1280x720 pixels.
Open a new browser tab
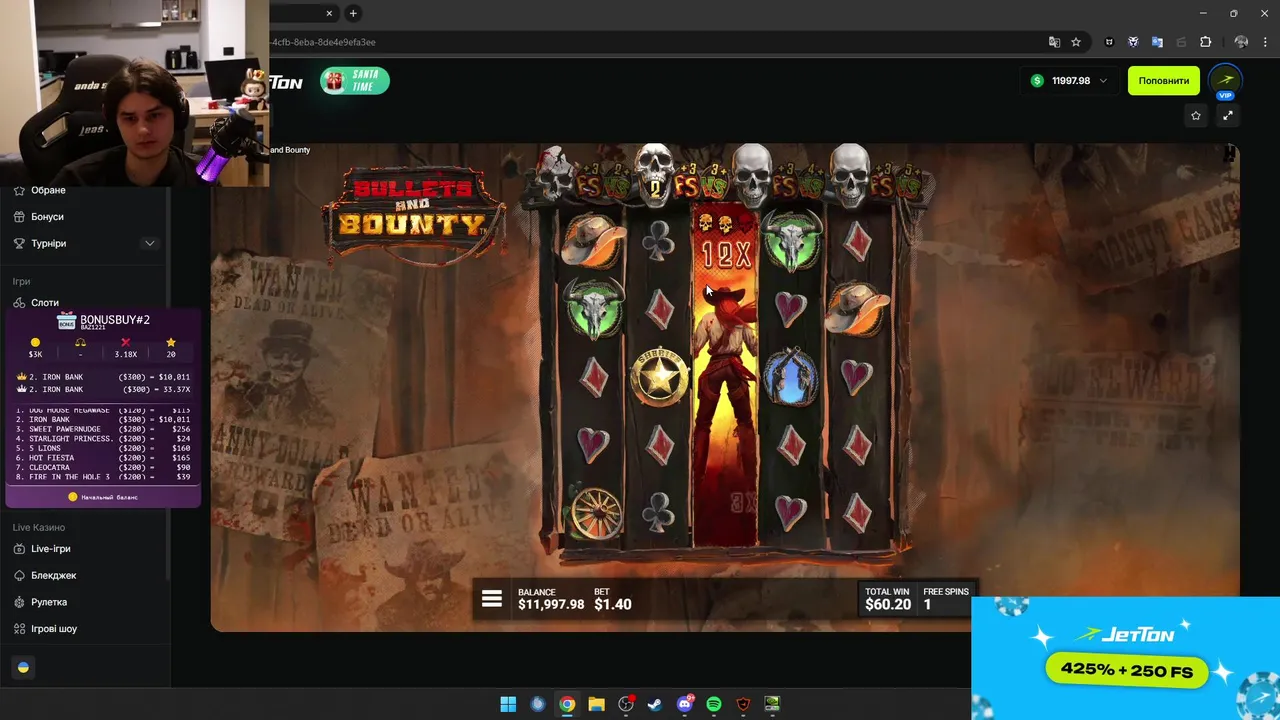point(353,13)
